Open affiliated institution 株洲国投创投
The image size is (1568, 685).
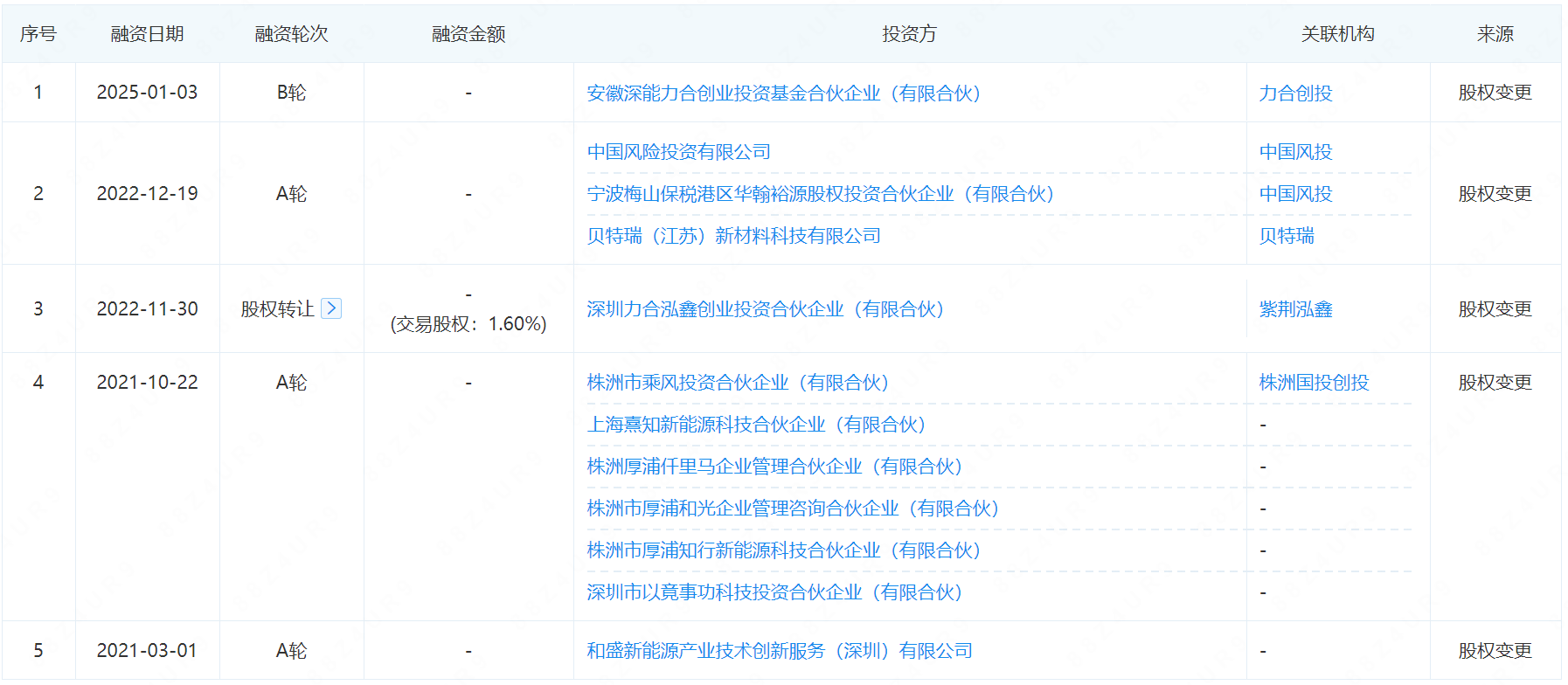click(1314, 383)
